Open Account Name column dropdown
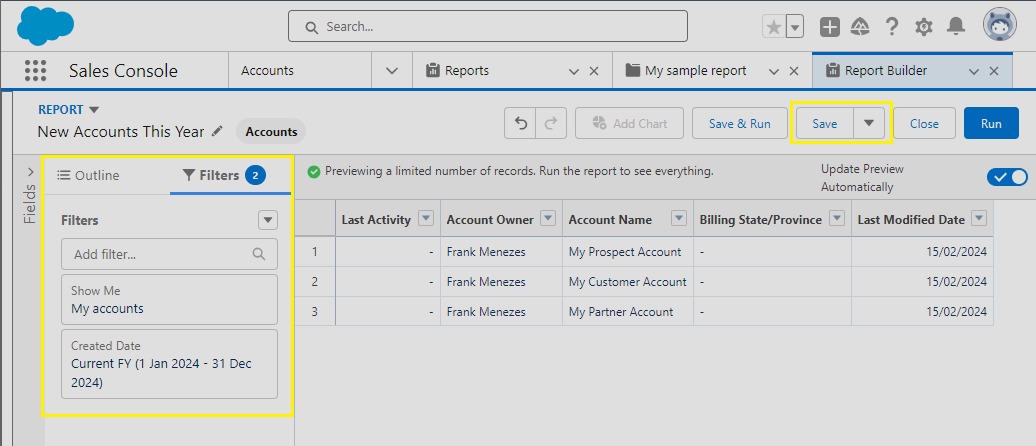1036x446 pixels. click(679, 219)
